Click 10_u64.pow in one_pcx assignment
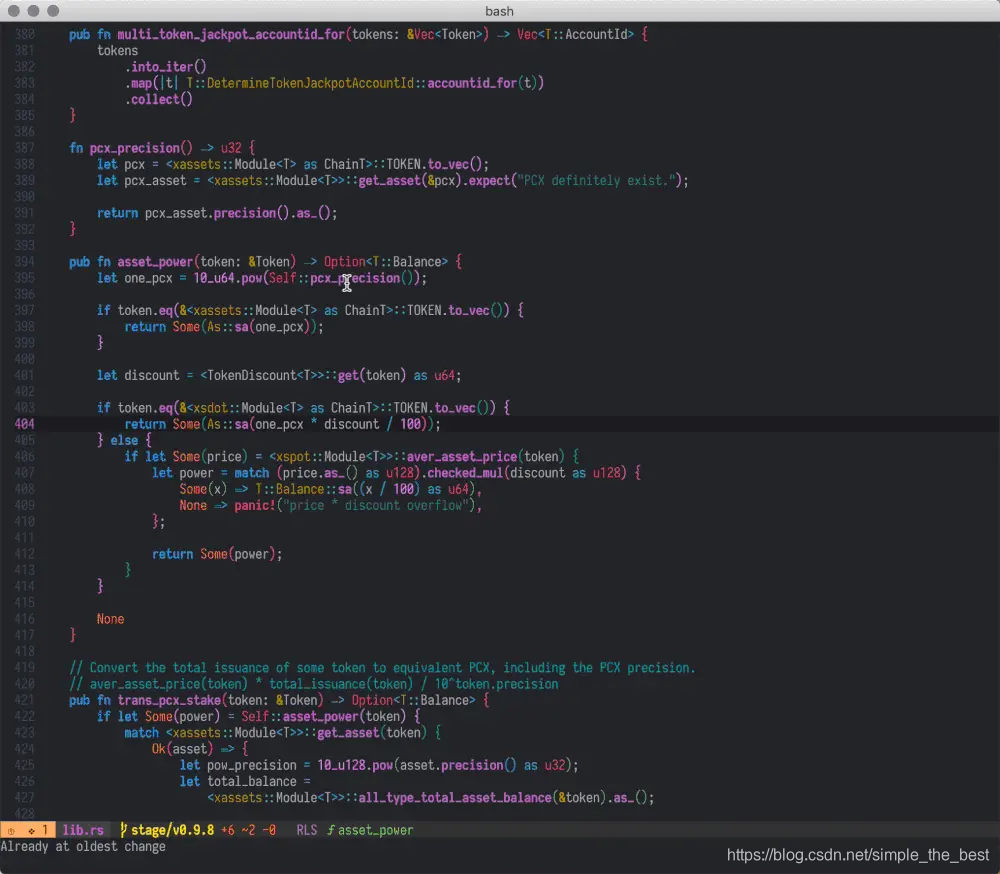 pos(228,278)
